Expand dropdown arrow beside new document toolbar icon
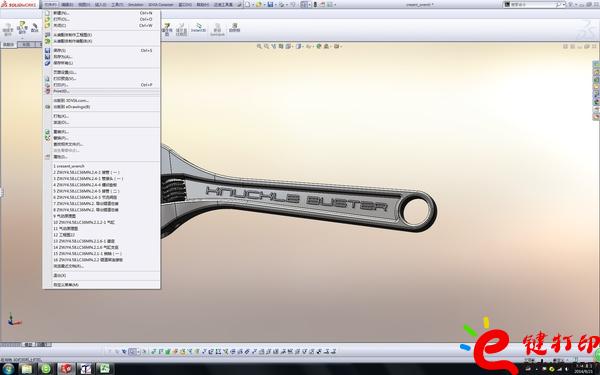 [x=253, y=5]
